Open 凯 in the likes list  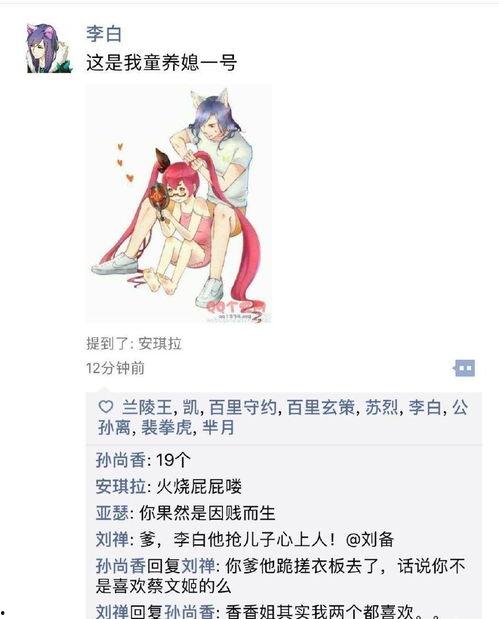point(191,407)
